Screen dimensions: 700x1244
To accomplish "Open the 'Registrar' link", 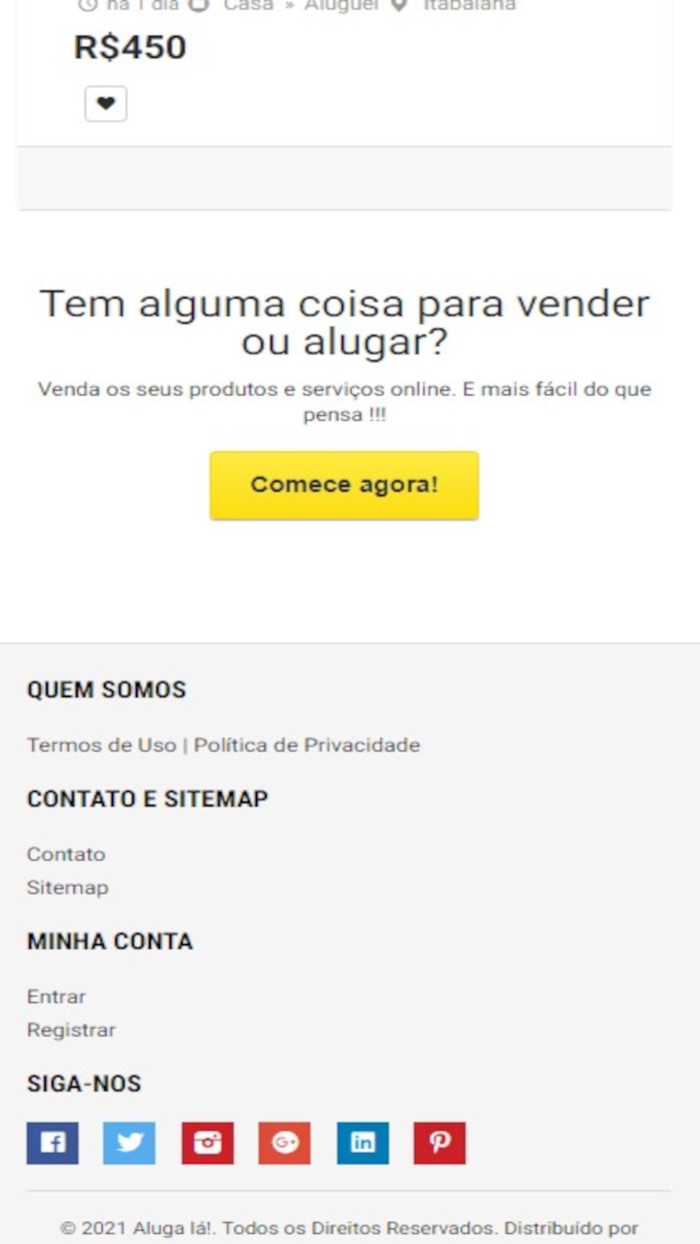I will pos(71,1029).
